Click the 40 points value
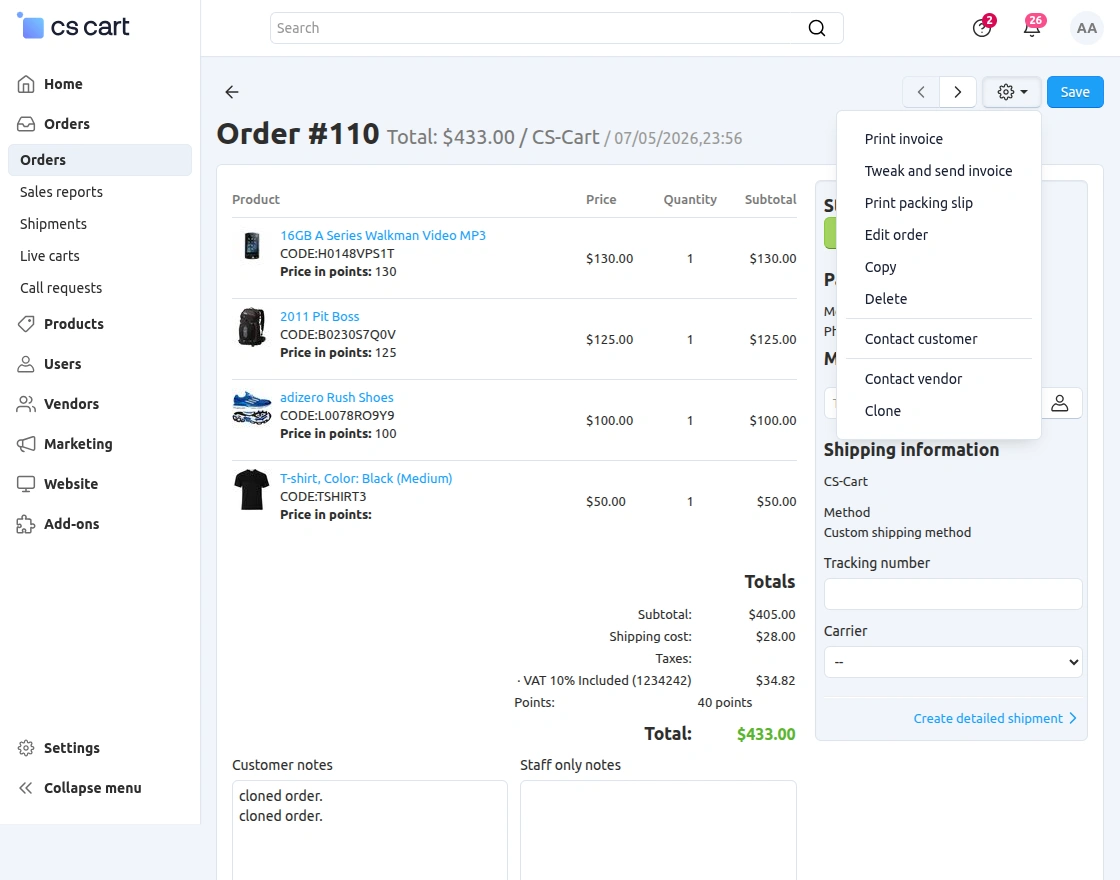The height and width of the screenshot is (880, 1120). [x=724, y=703]
